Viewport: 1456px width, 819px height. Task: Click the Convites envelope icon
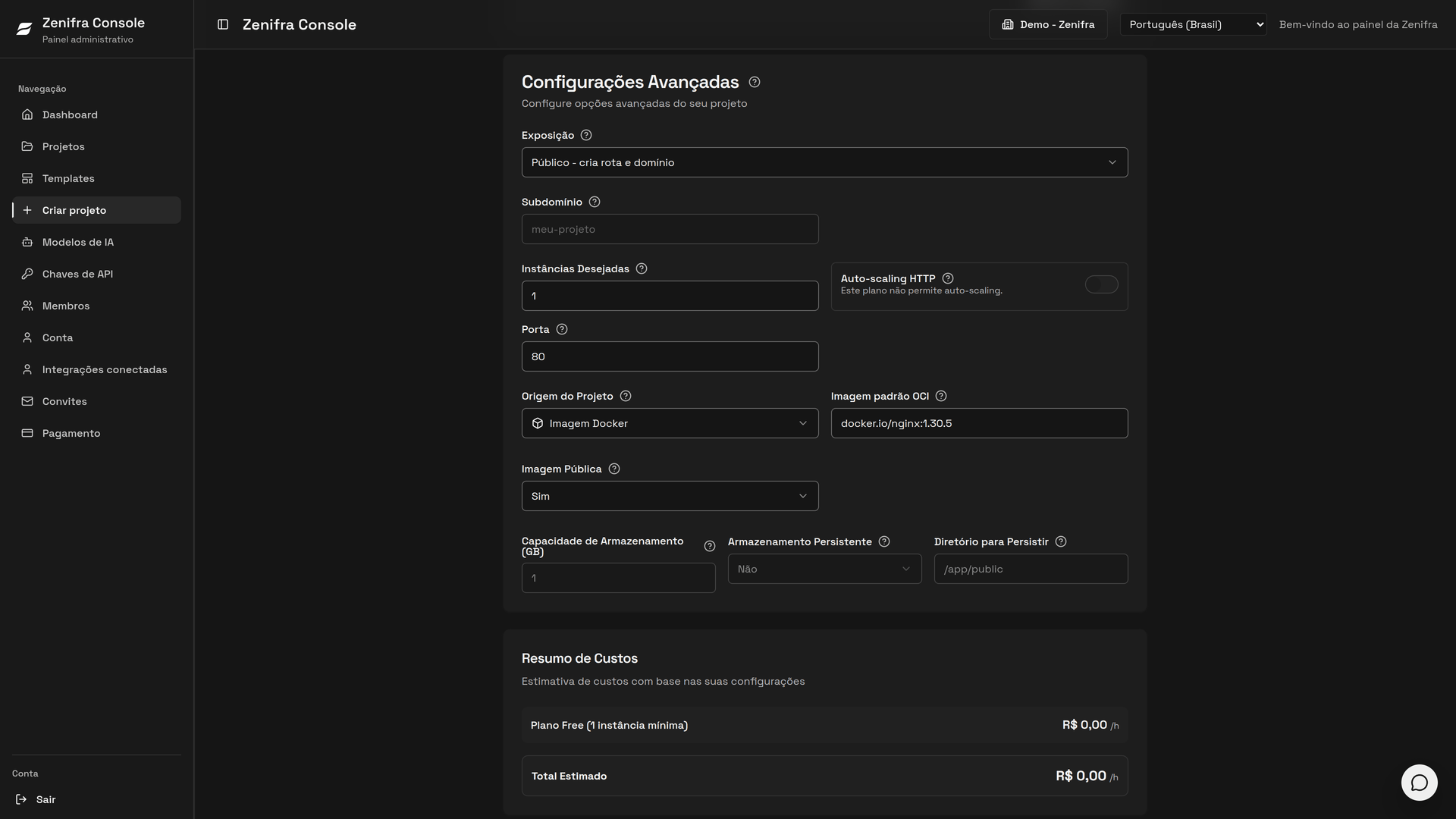point(27,401)
